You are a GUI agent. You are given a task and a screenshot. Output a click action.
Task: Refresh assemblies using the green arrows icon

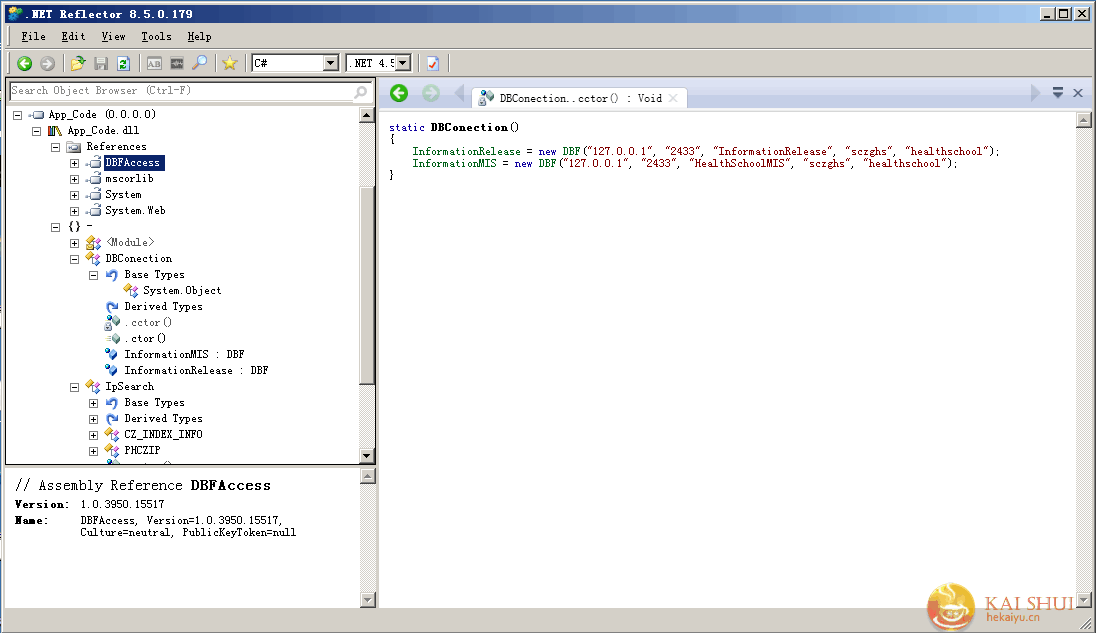click(124, 64)
